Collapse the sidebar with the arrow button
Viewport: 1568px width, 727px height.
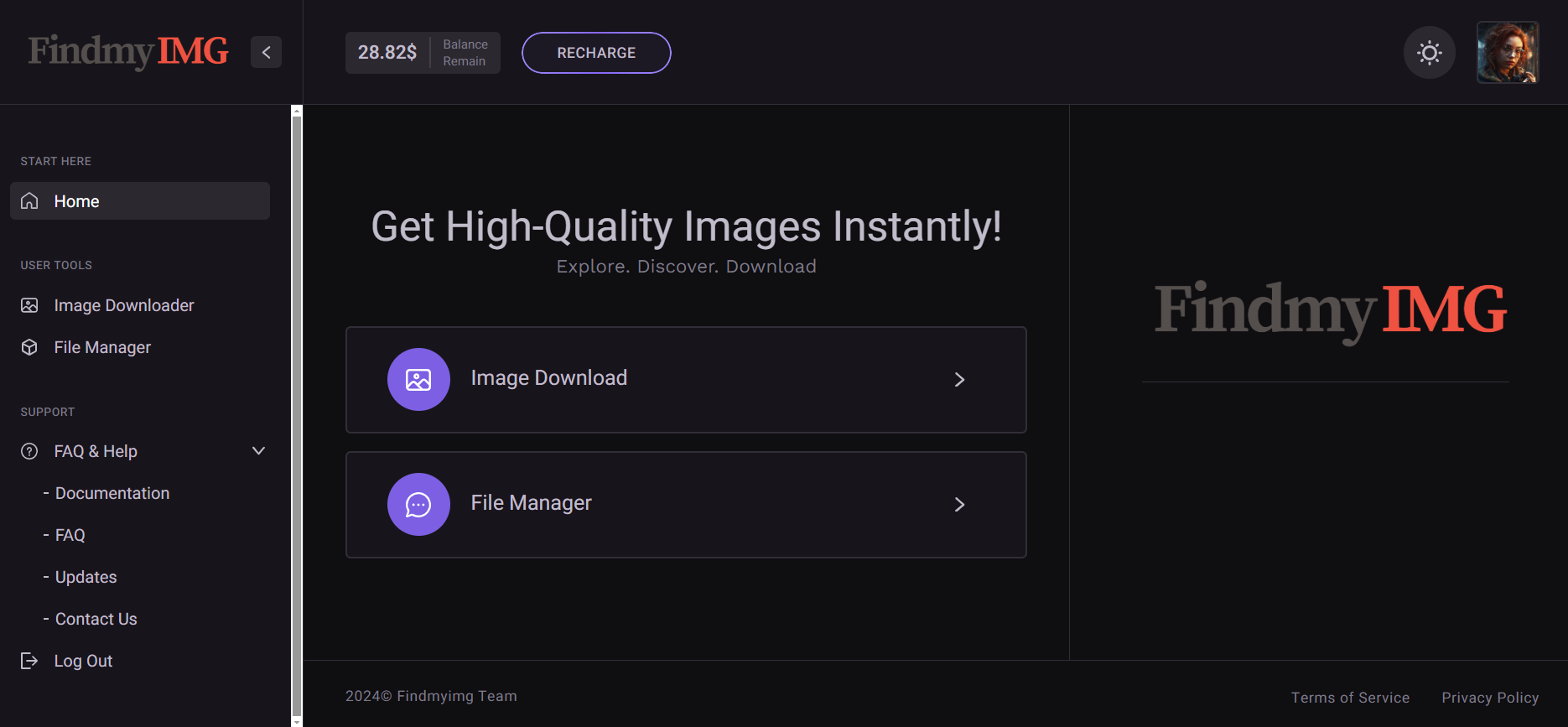(266, 52)
